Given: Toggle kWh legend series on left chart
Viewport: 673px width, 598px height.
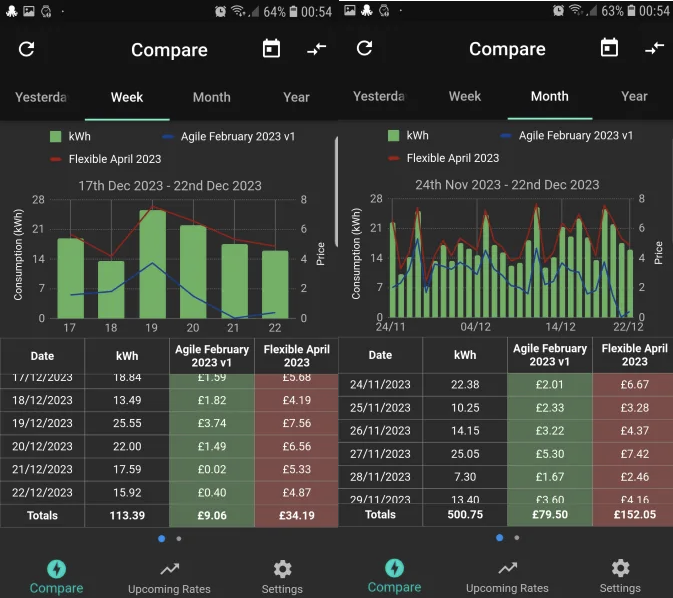Looking at the screenshot, I should (x=70, y=137).
